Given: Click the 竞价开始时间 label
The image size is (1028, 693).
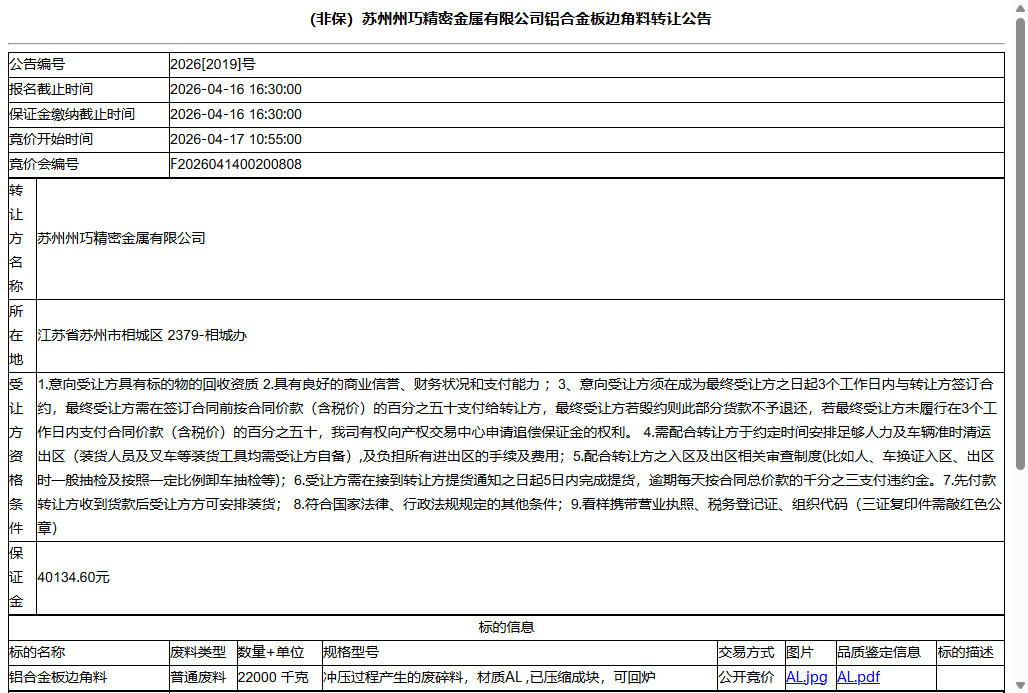Looking at the screenshot, I should click(51, 139).
